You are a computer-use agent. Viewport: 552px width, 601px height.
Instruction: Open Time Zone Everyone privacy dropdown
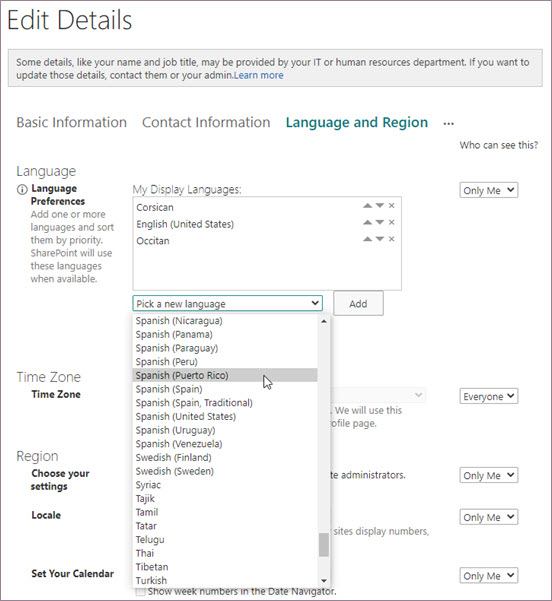click(x=489, y=396)
